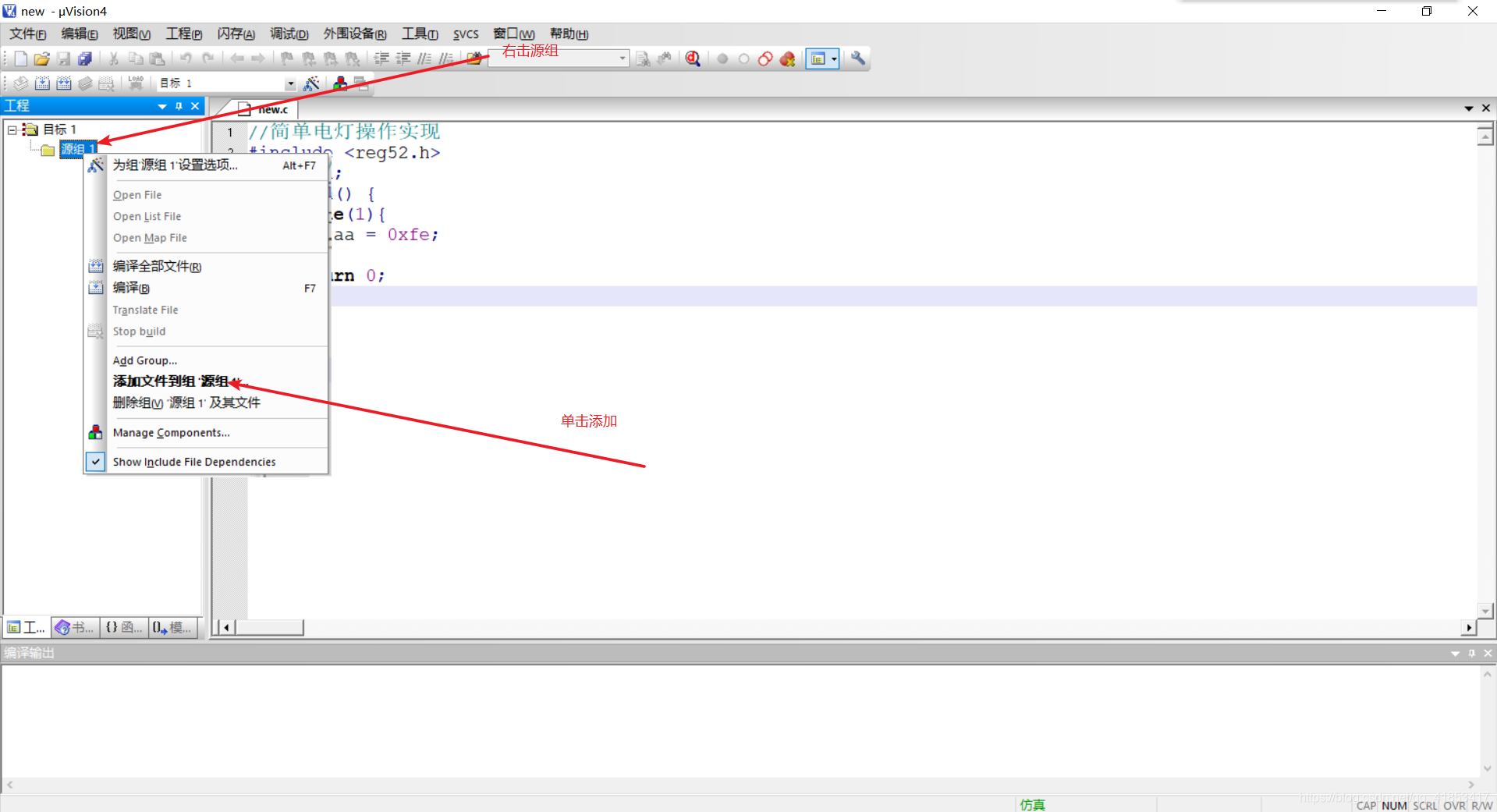Image resolution: width=1497 pixels, height=812 pixels.
Task: Start the debug session with the magnifier icon
Action: click(693, 59)
